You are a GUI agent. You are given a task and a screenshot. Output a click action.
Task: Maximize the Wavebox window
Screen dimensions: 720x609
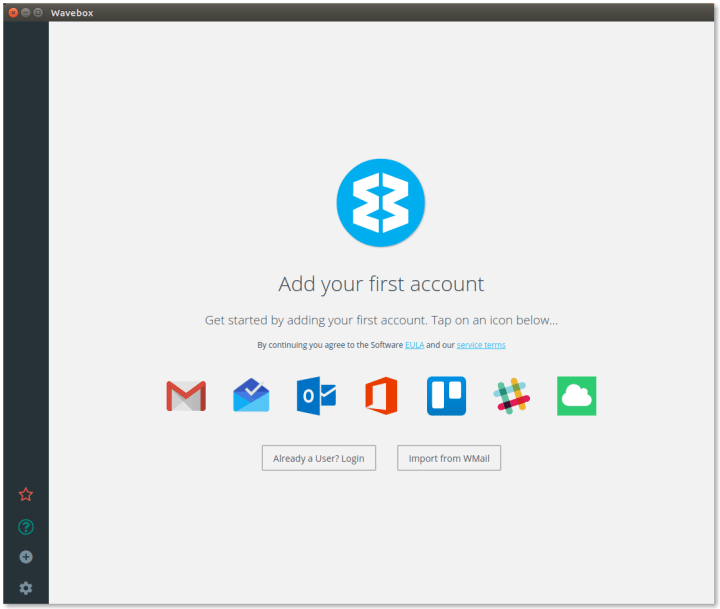pos(38,13)
